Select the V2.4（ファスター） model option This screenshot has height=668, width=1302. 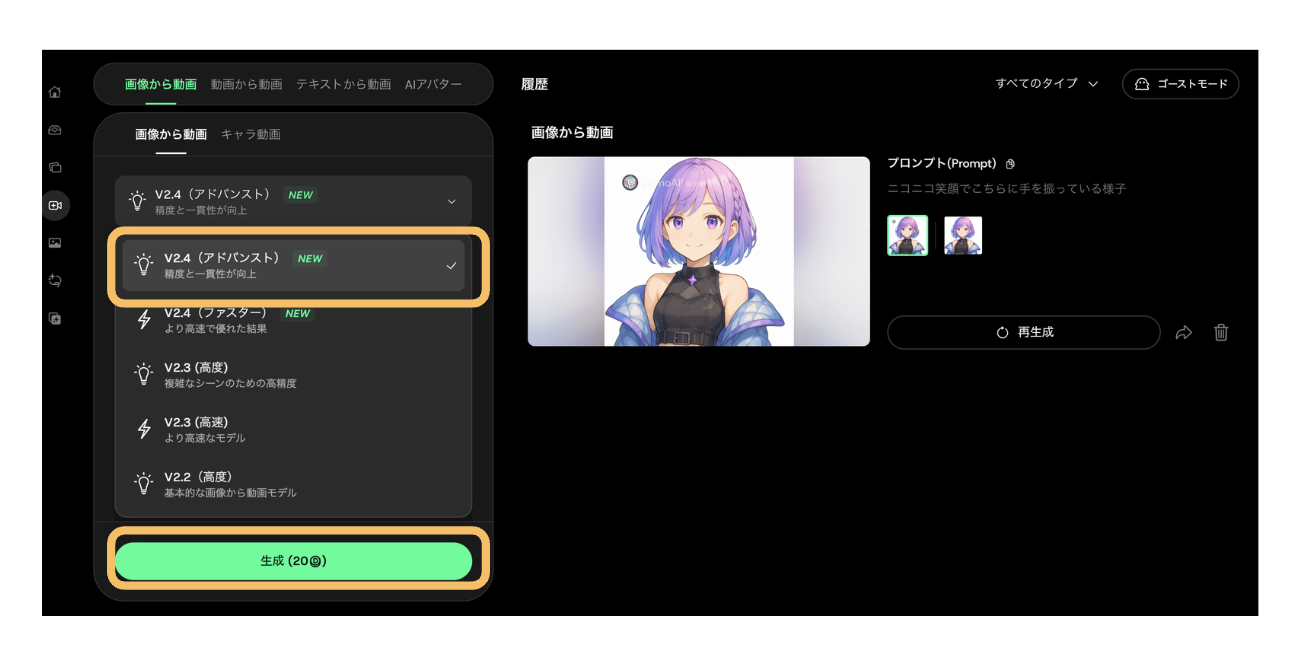pos(293,320)
